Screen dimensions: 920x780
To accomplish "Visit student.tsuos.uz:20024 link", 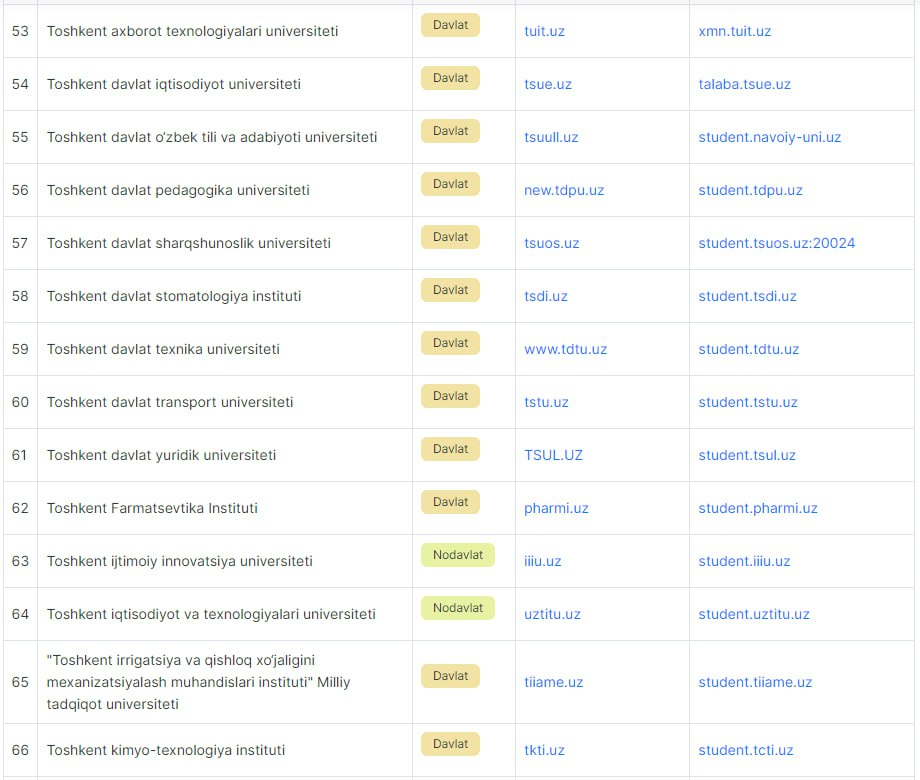I will [776, 243].
